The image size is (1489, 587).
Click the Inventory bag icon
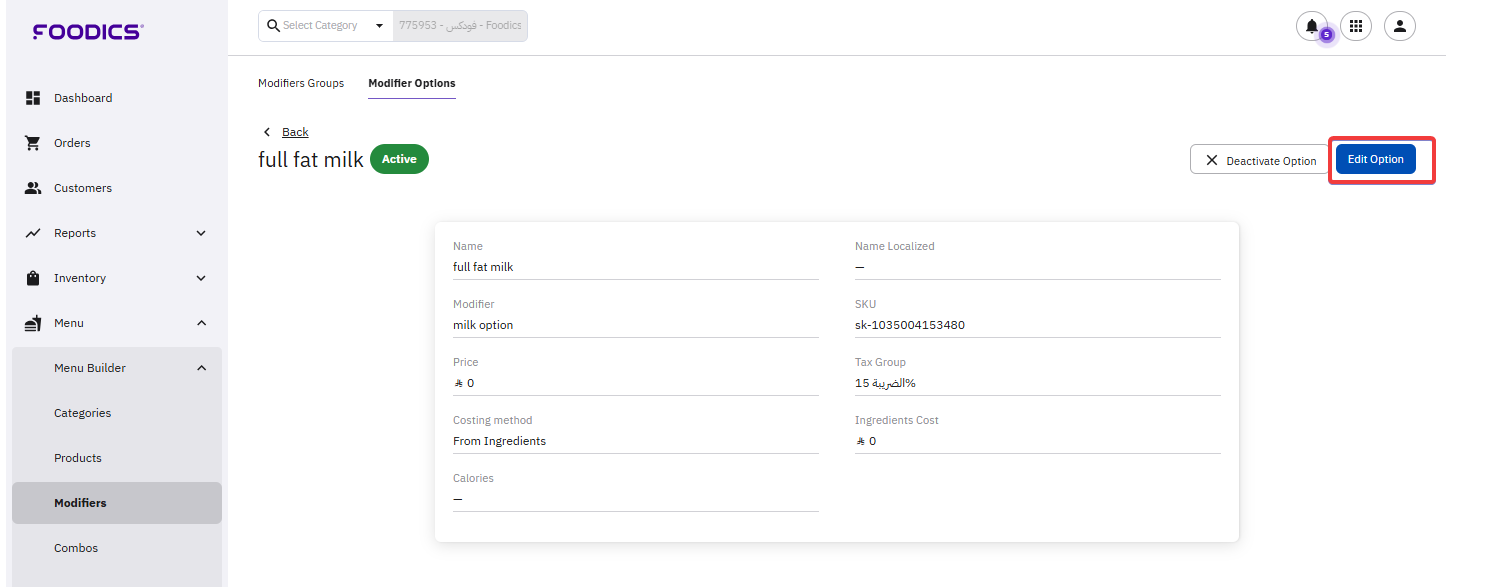(33, 278)
